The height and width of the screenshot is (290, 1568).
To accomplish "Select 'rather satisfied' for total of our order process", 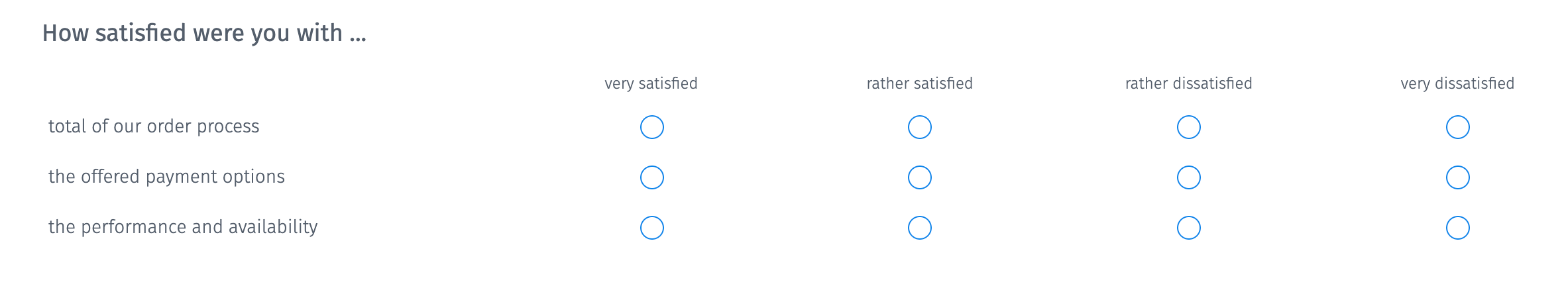I will pyautogui.click(x=920, y=127).
